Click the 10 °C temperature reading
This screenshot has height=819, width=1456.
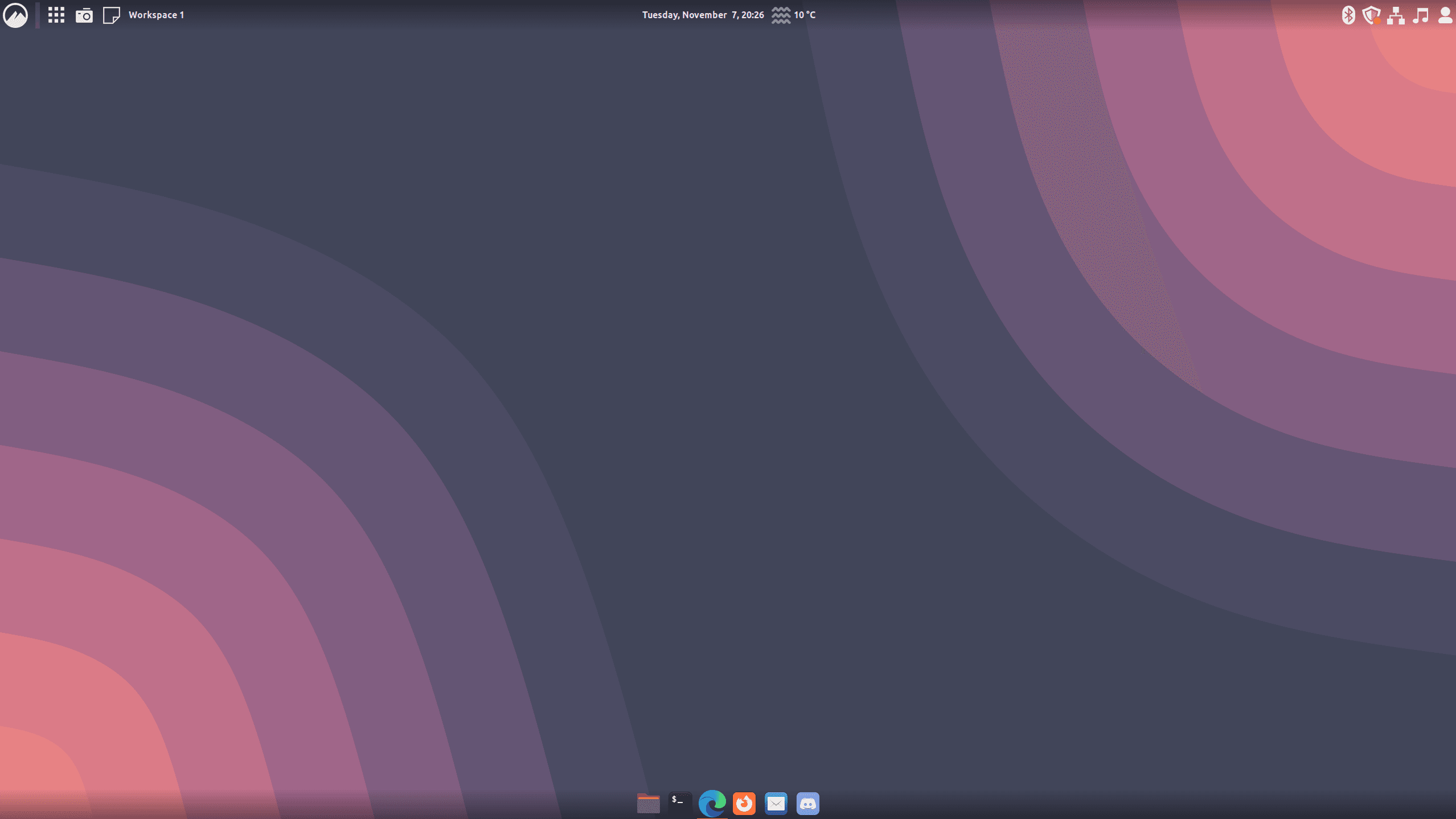coord(805,15)
